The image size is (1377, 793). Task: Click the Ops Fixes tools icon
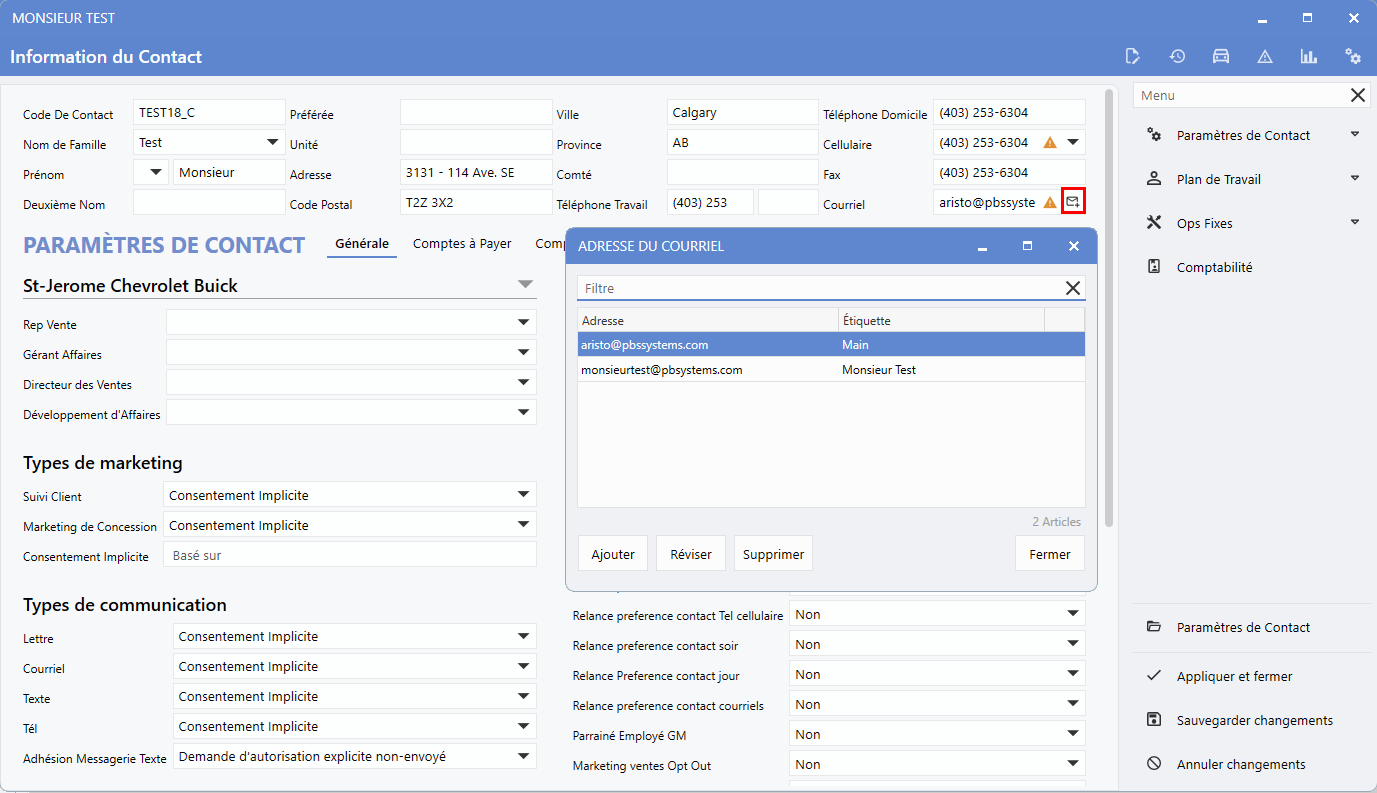point(1154,223)
